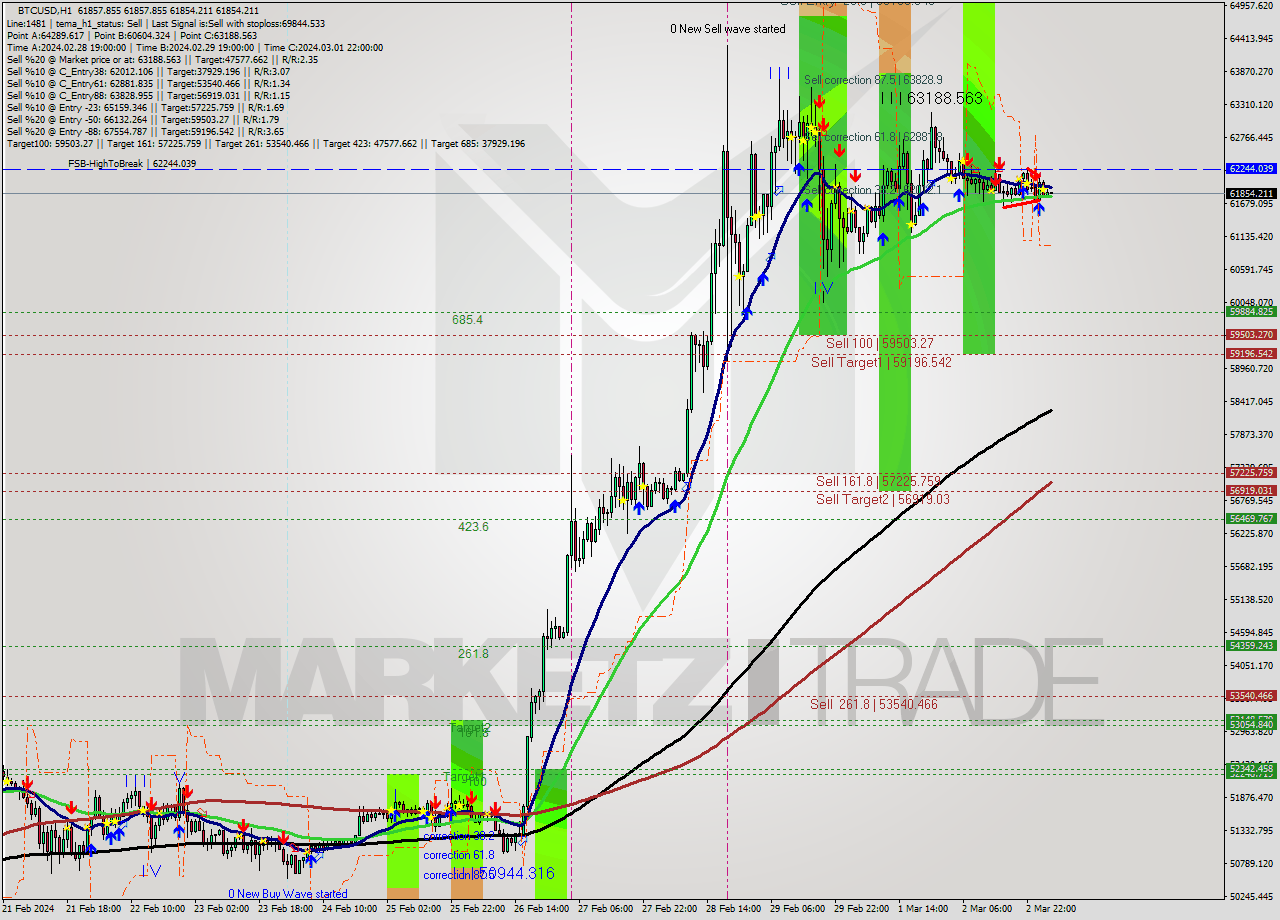Click the '1 Mar 14:00' time axis label
Screen dimensions: 1280x920
point(924,909)
